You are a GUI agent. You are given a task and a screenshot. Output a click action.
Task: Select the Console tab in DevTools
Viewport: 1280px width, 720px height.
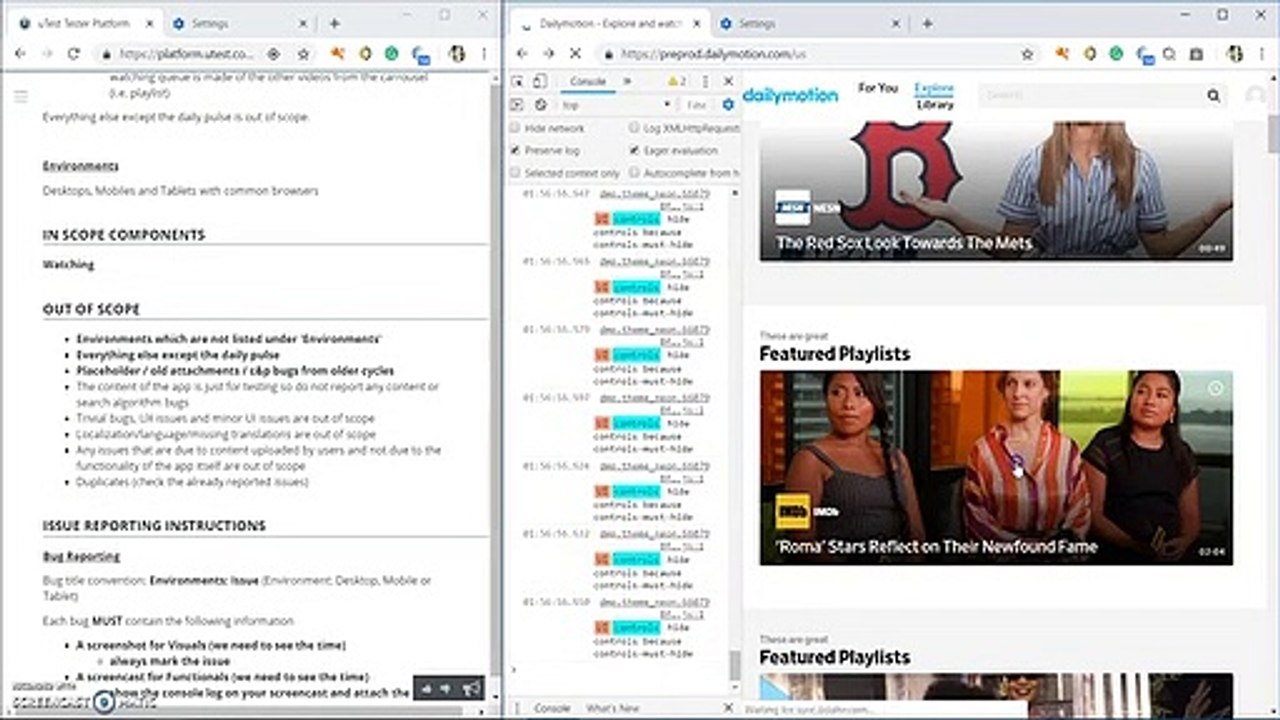pos(588,81)
